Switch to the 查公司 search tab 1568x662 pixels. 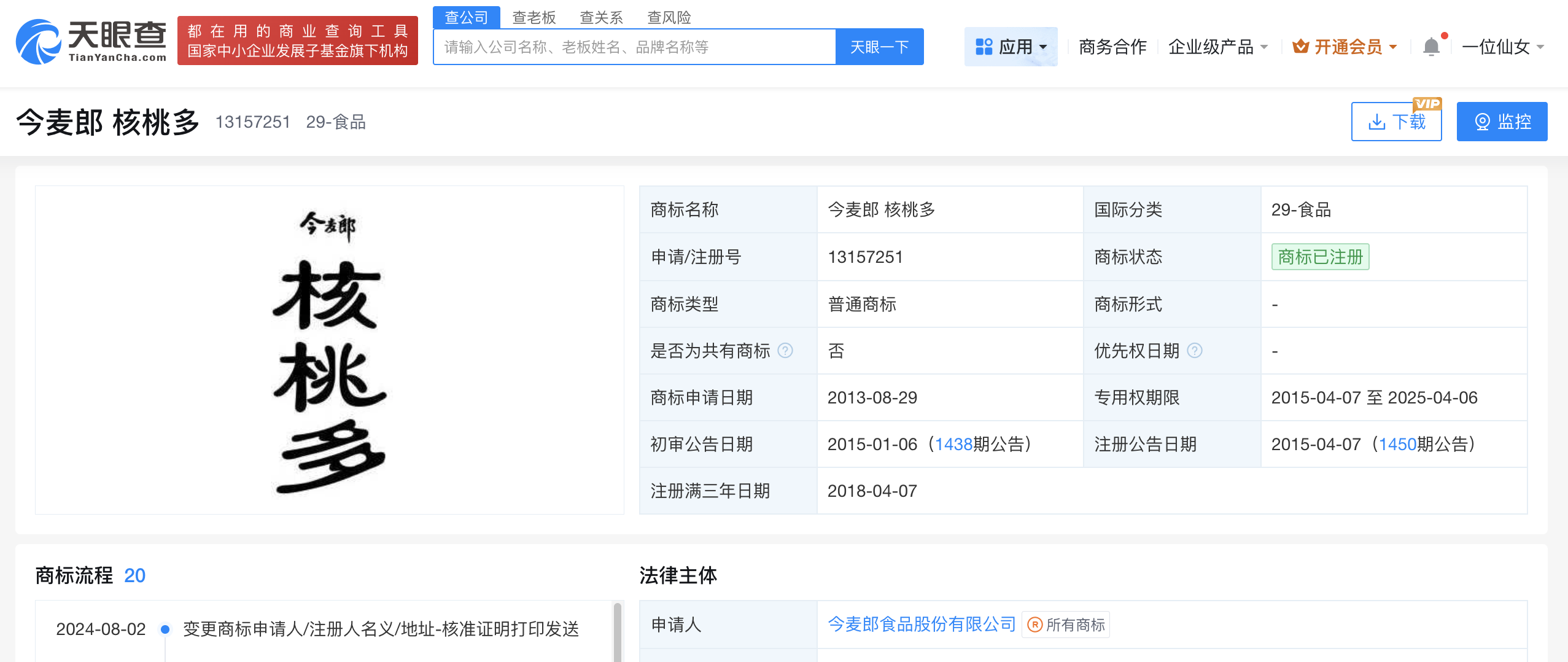click(x=467, y=17)
